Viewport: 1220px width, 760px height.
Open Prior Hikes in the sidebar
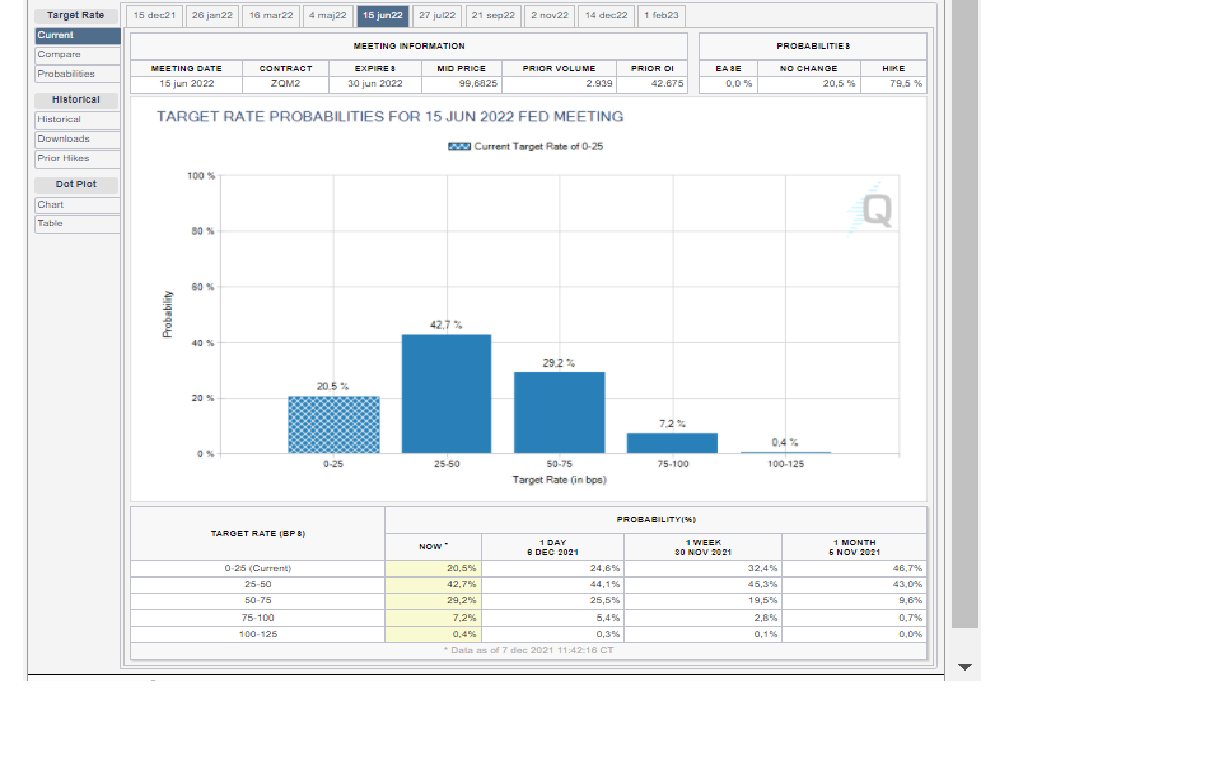[x=64, y=158]
